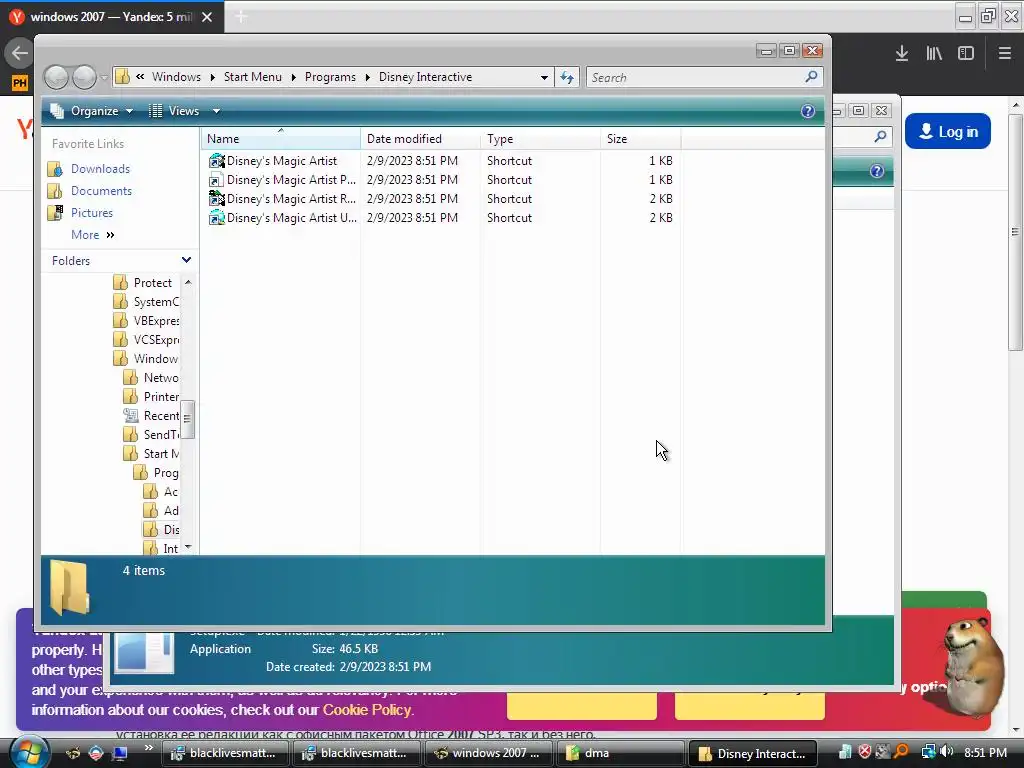This screenshot has width=1024, height=768.
Task: Click the network icon in system tray
Action: point(927,752)
